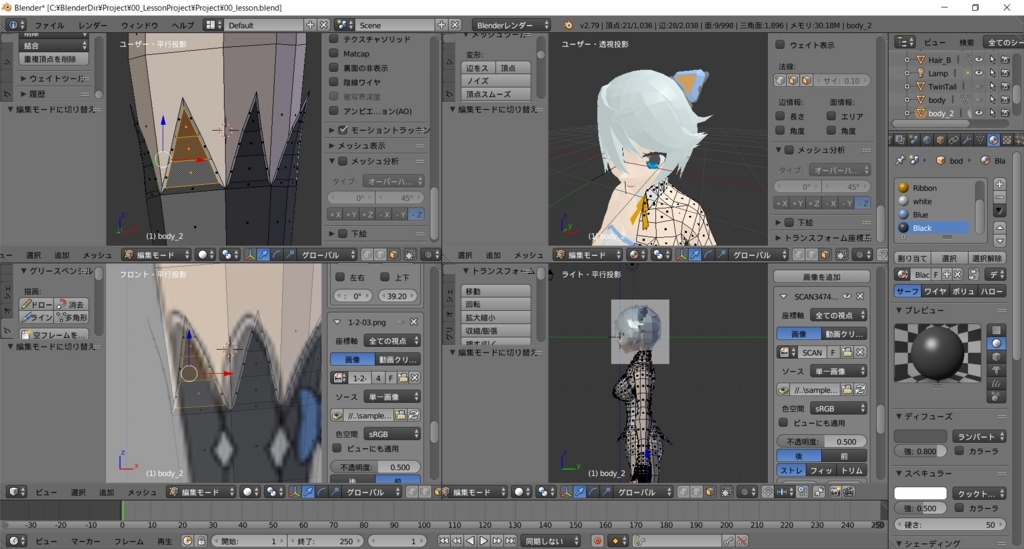Screen dimensions: 1024x549
Task: Open the ファイル menu
Action: [x=50, y=25]
